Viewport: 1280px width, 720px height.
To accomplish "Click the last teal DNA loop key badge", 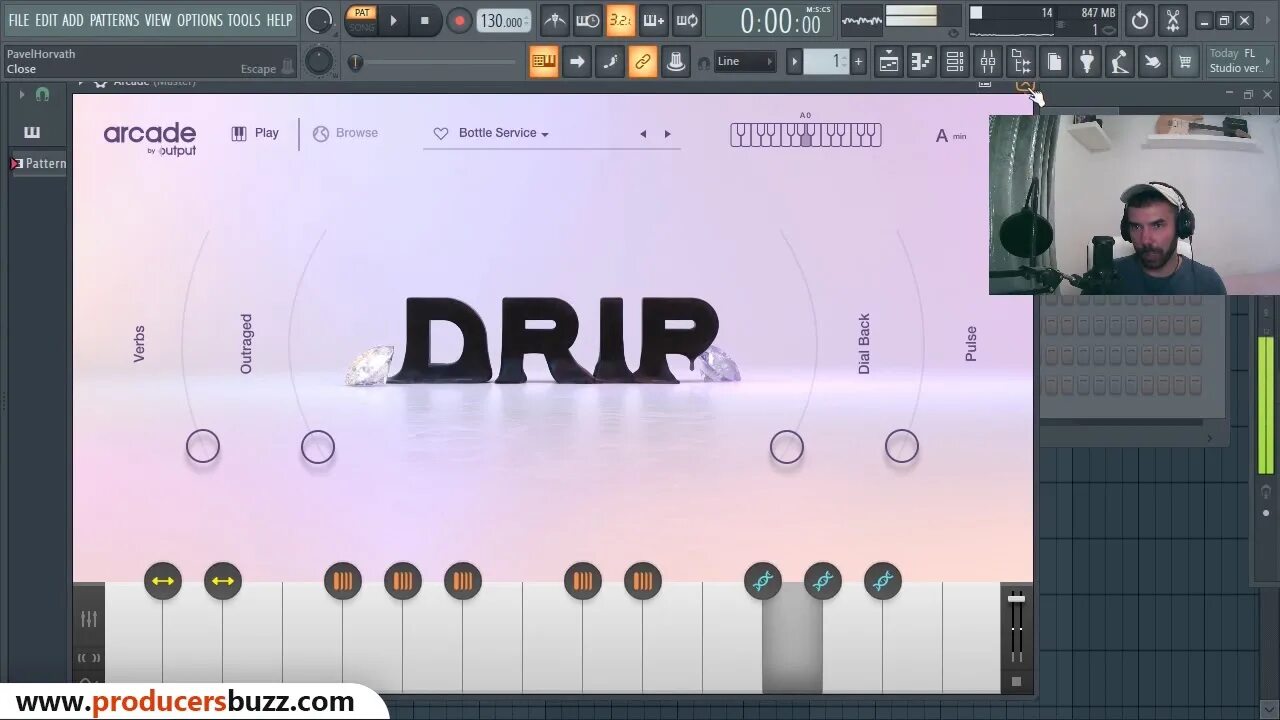I will (x=883, y=581).
